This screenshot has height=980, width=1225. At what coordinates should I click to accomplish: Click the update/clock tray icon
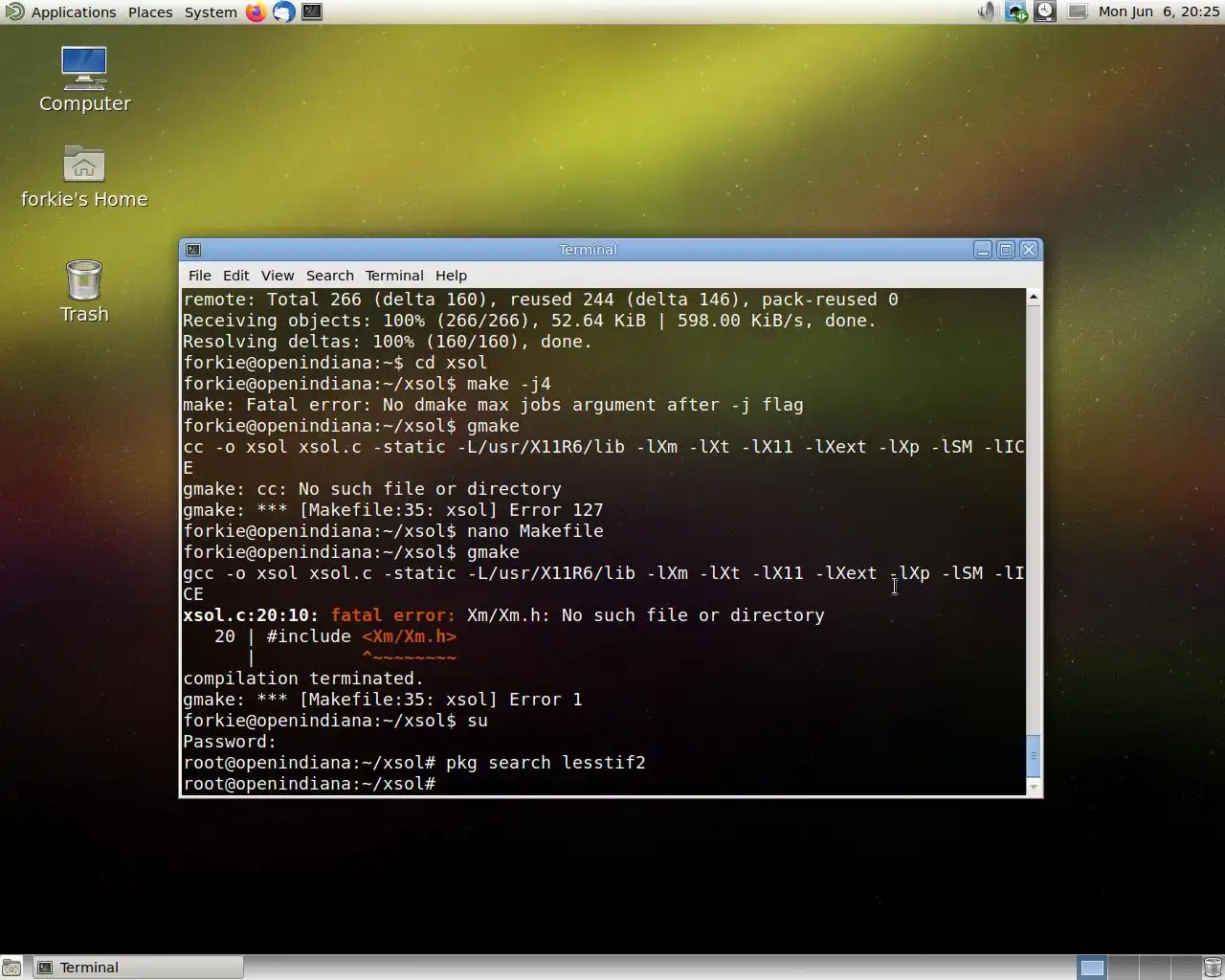(1045, 11)
